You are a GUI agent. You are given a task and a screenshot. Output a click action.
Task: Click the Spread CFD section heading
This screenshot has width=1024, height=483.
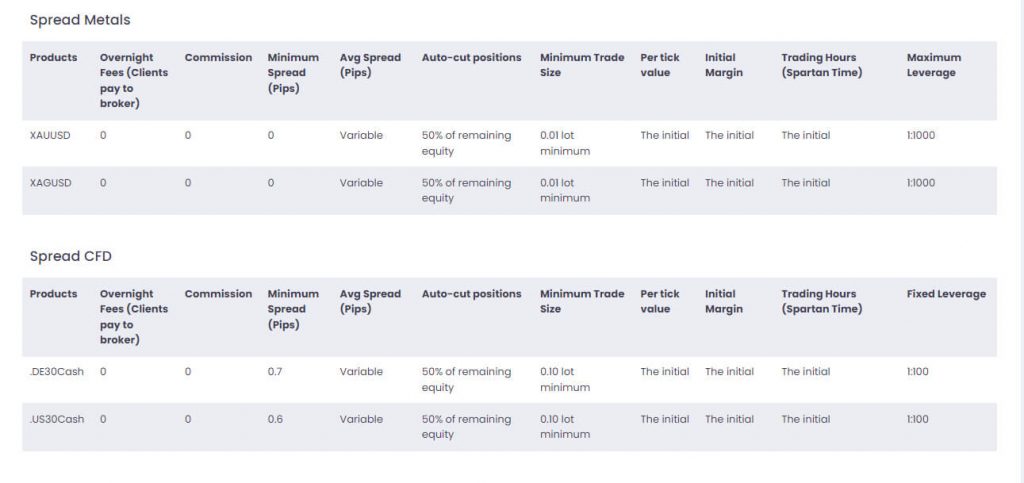point(71,257)
